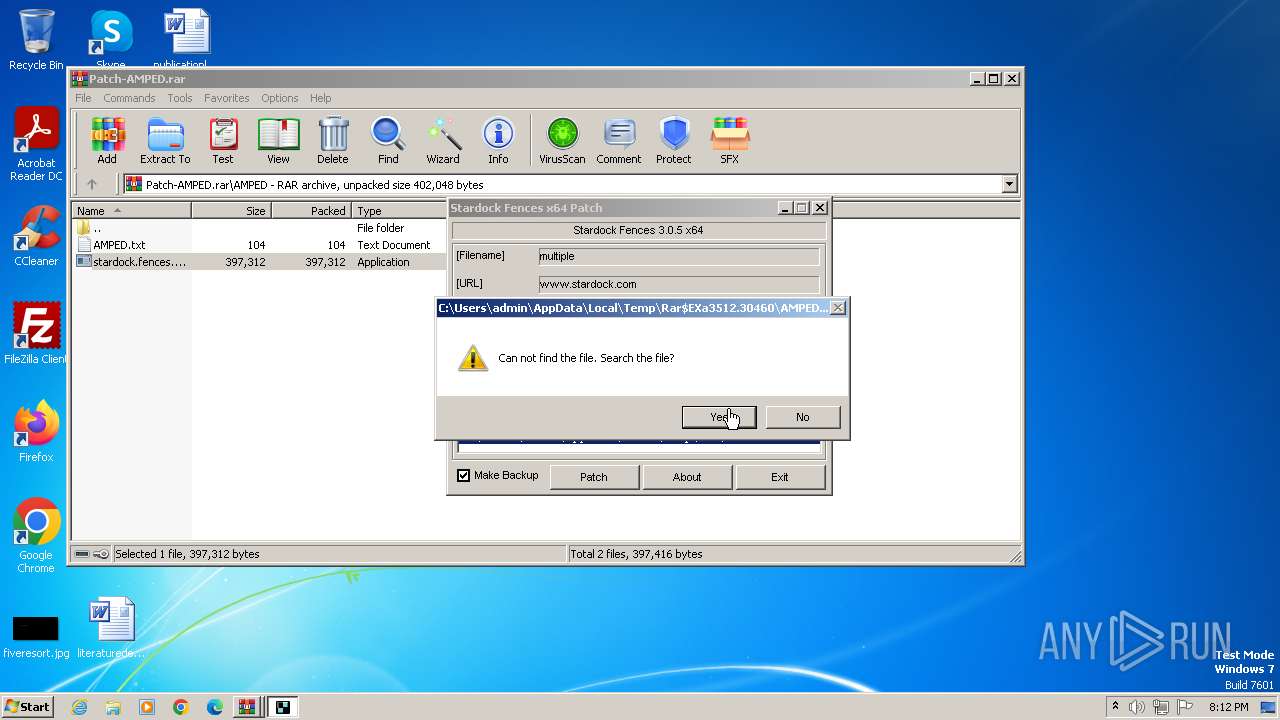Open the File menu

(83, 98)
